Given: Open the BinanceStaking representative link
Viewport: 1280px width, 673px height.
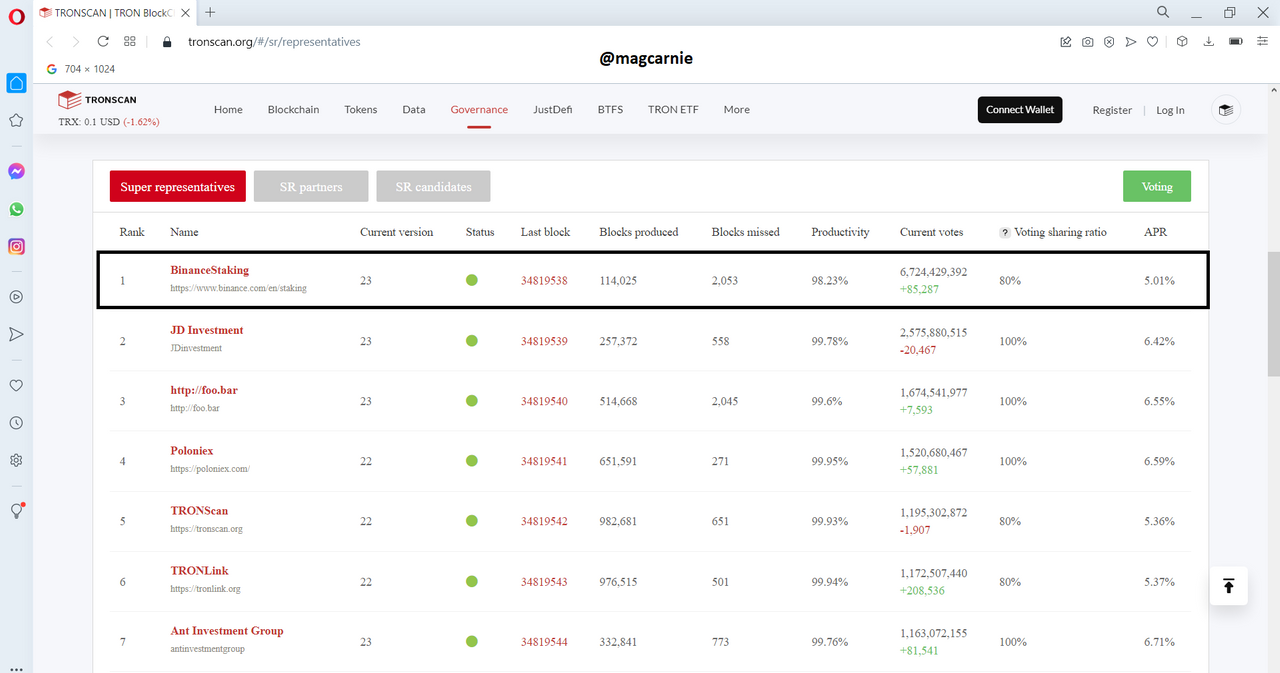Looking at the screenshot, I should pyautogui.click(x=210, y=270).
